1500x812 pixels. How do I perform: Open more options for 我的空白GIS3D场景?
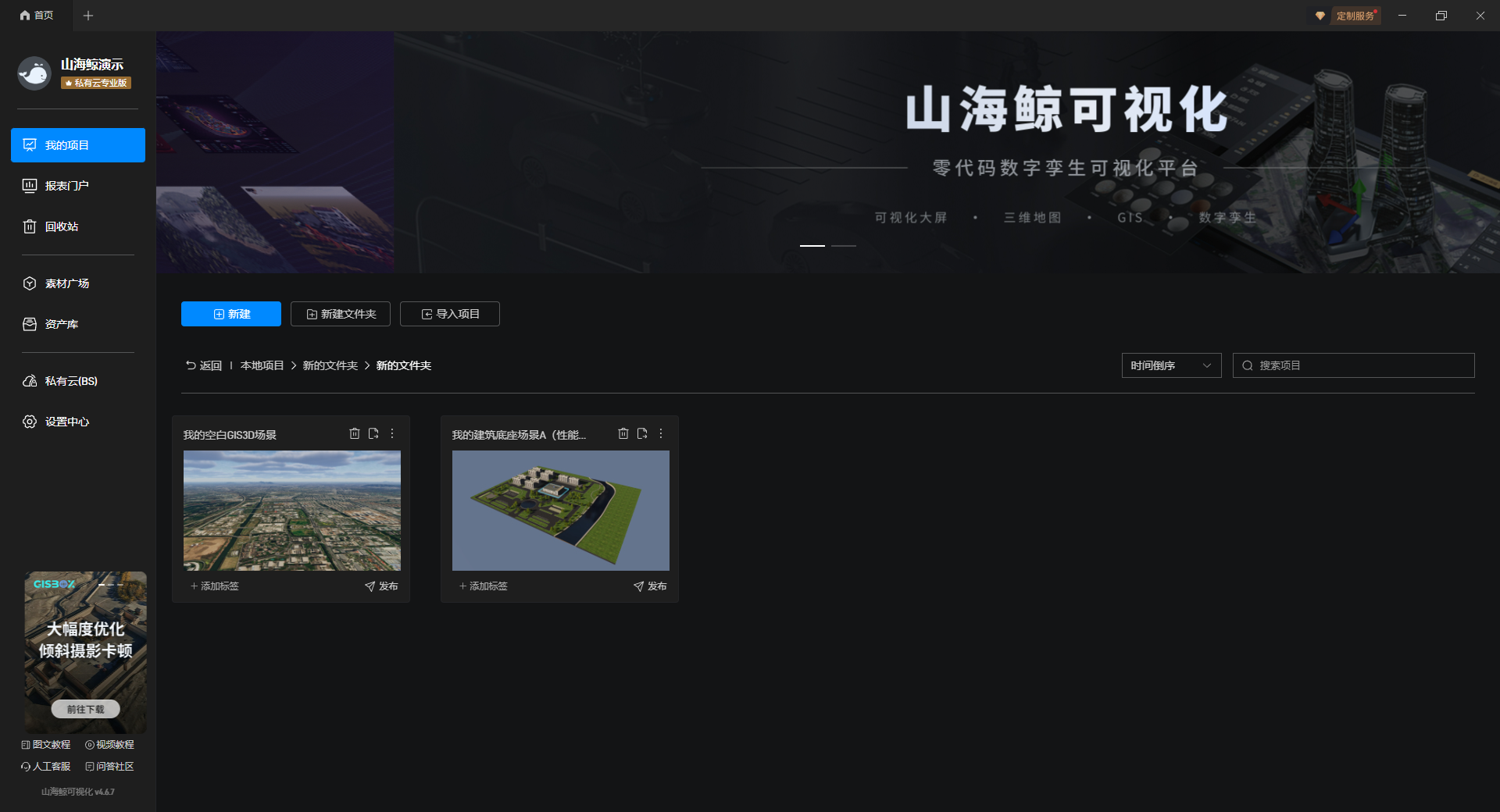pos(392,433)
